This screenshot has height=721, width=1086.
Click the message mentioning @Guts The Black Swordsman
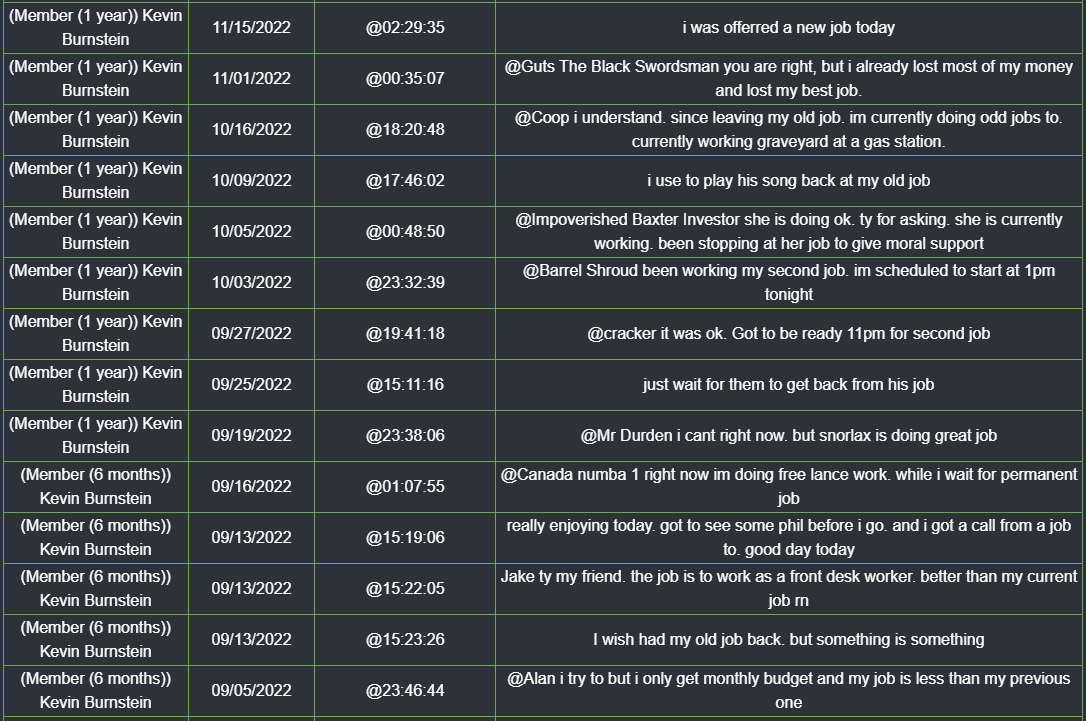(x=788, y=78)
